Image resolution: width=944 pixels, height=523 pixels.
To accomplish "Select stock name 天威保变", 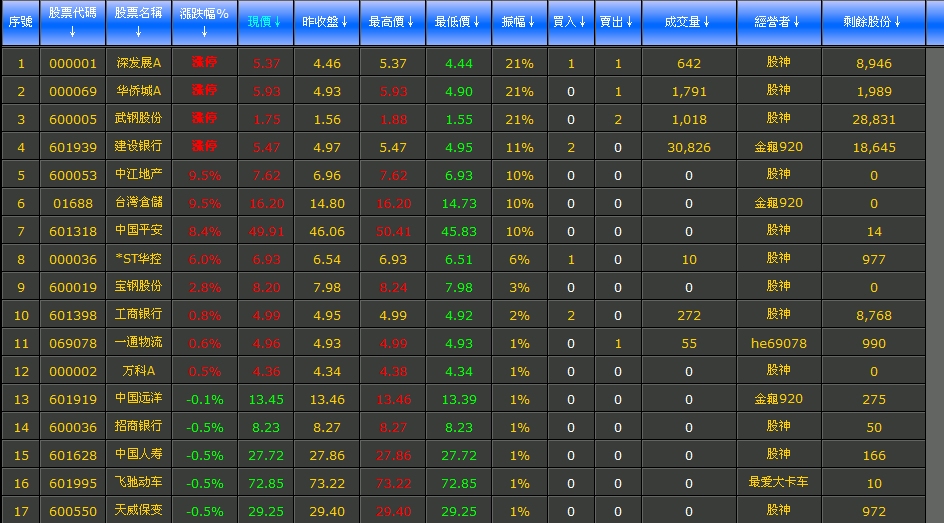I will point(138,510).
